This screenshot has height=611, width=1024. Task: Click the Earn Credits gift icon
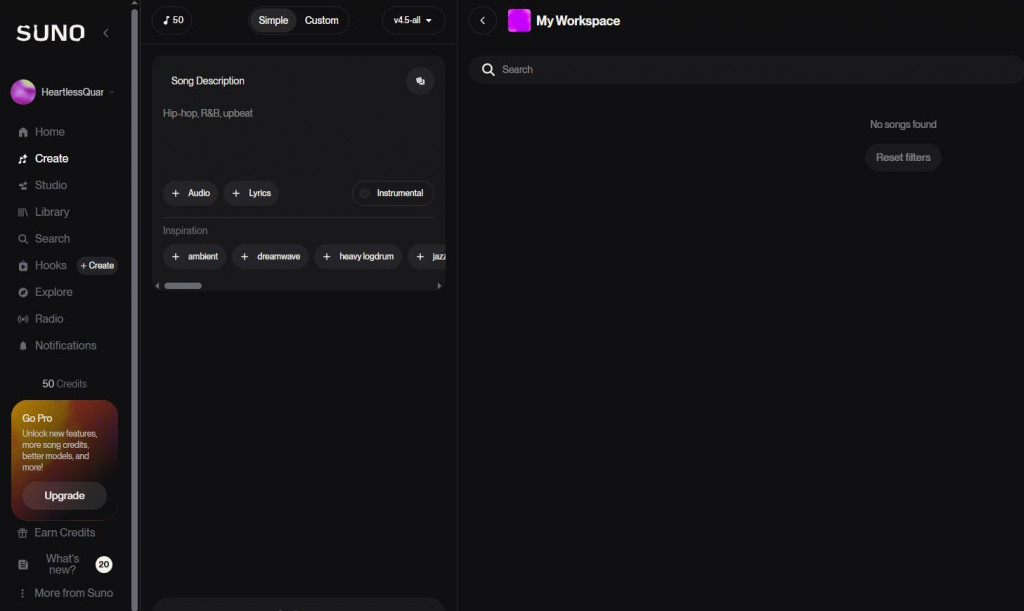[x=23, y=534]
